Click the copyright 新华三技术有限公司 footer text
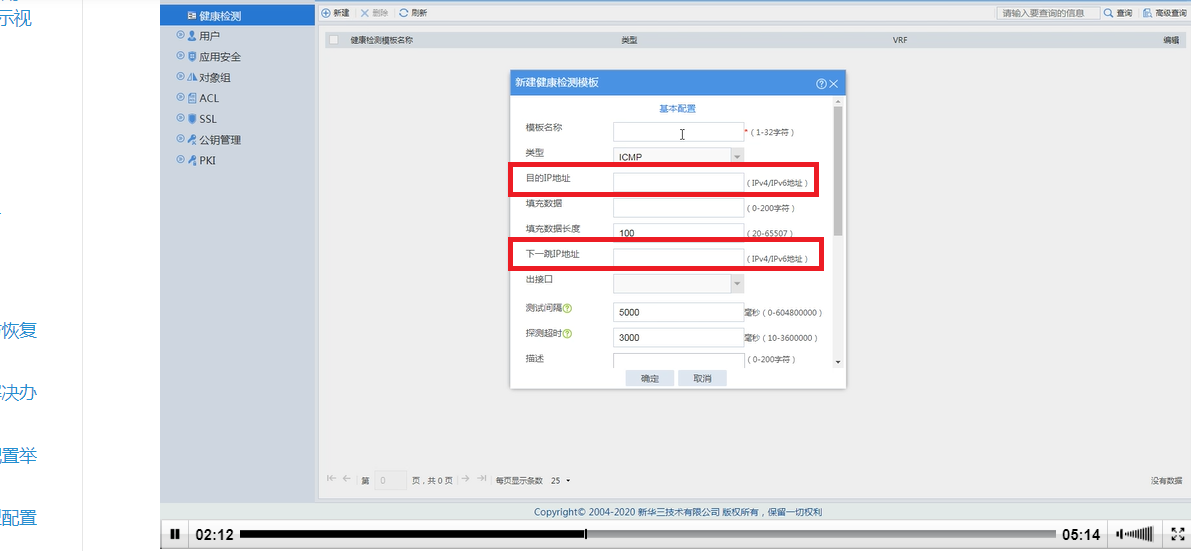The height and width of the screenshot is (551, 1191). point(678,512)
